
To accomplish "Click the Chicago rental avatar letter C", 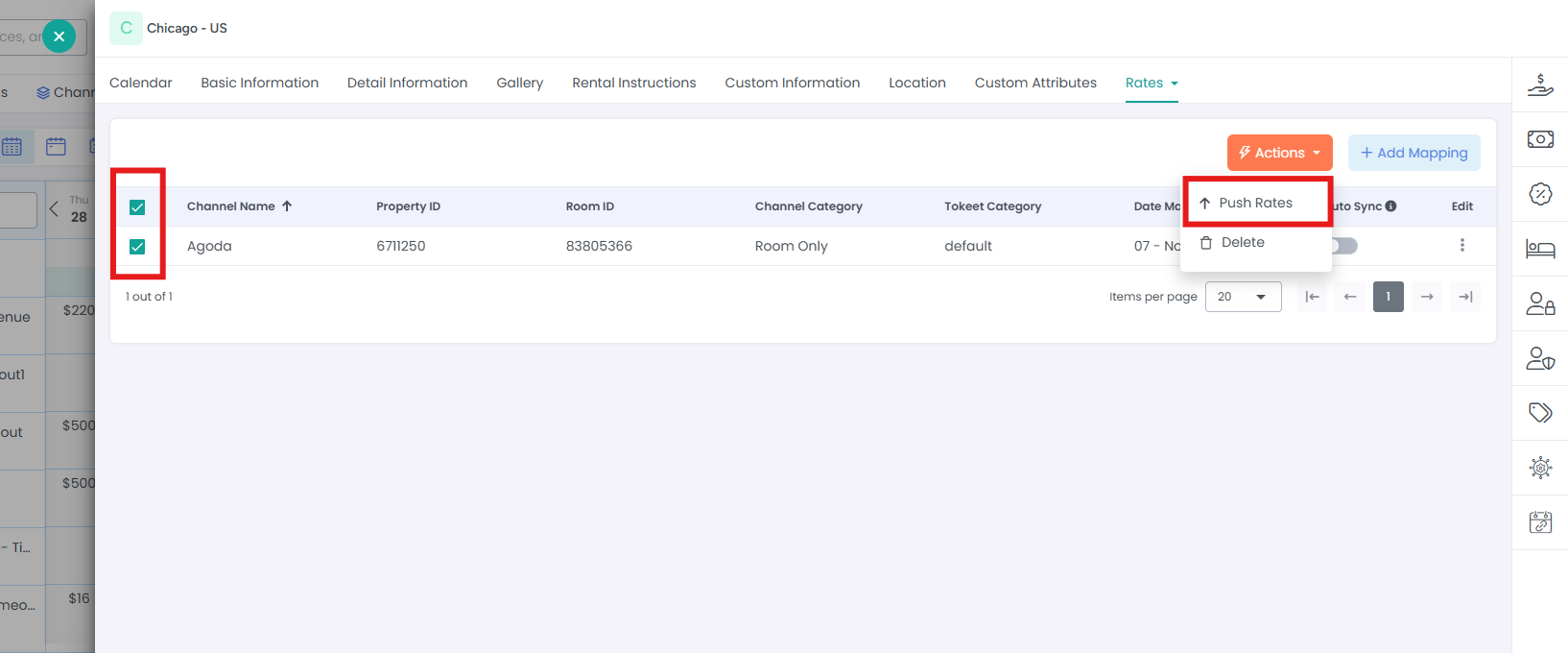I will 126,28.
